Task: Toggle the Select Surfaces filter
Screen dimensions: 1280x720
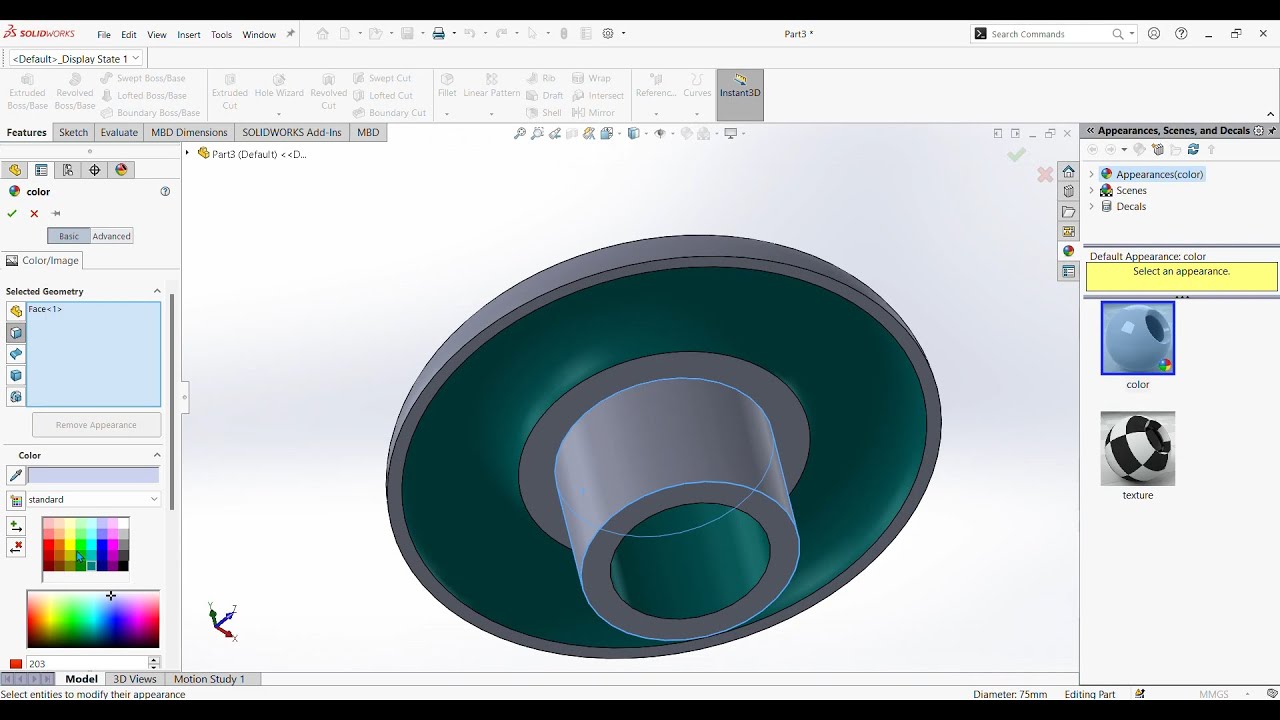Action: pyautogui.click(x=16, y=354)
